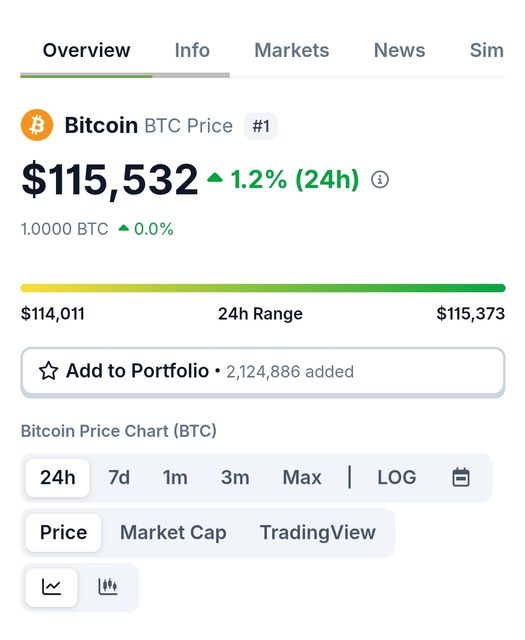Click the 24h Range gradient bar
The height and width of the screenshot is (640, 525).
coord(263,288)
